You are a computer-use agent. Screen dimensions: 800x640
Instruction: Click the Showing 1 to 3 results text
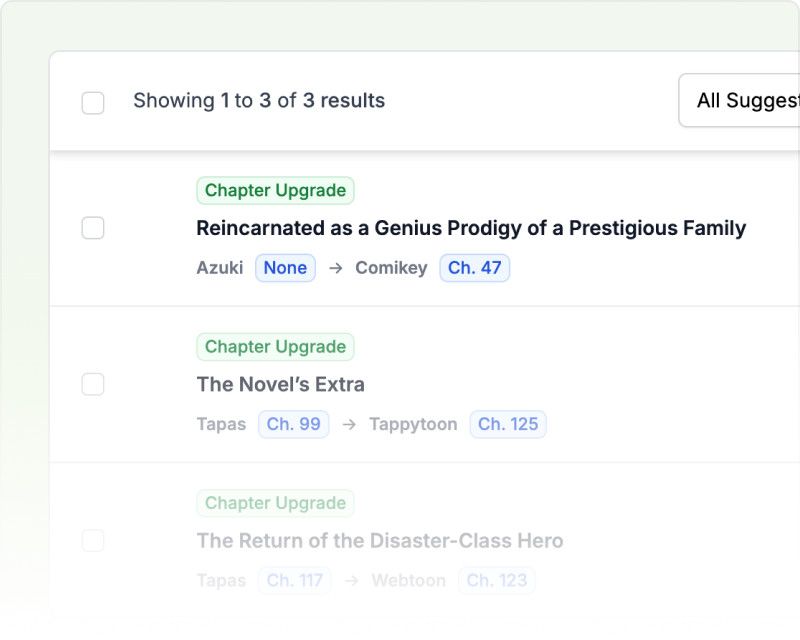pos(259,101)
